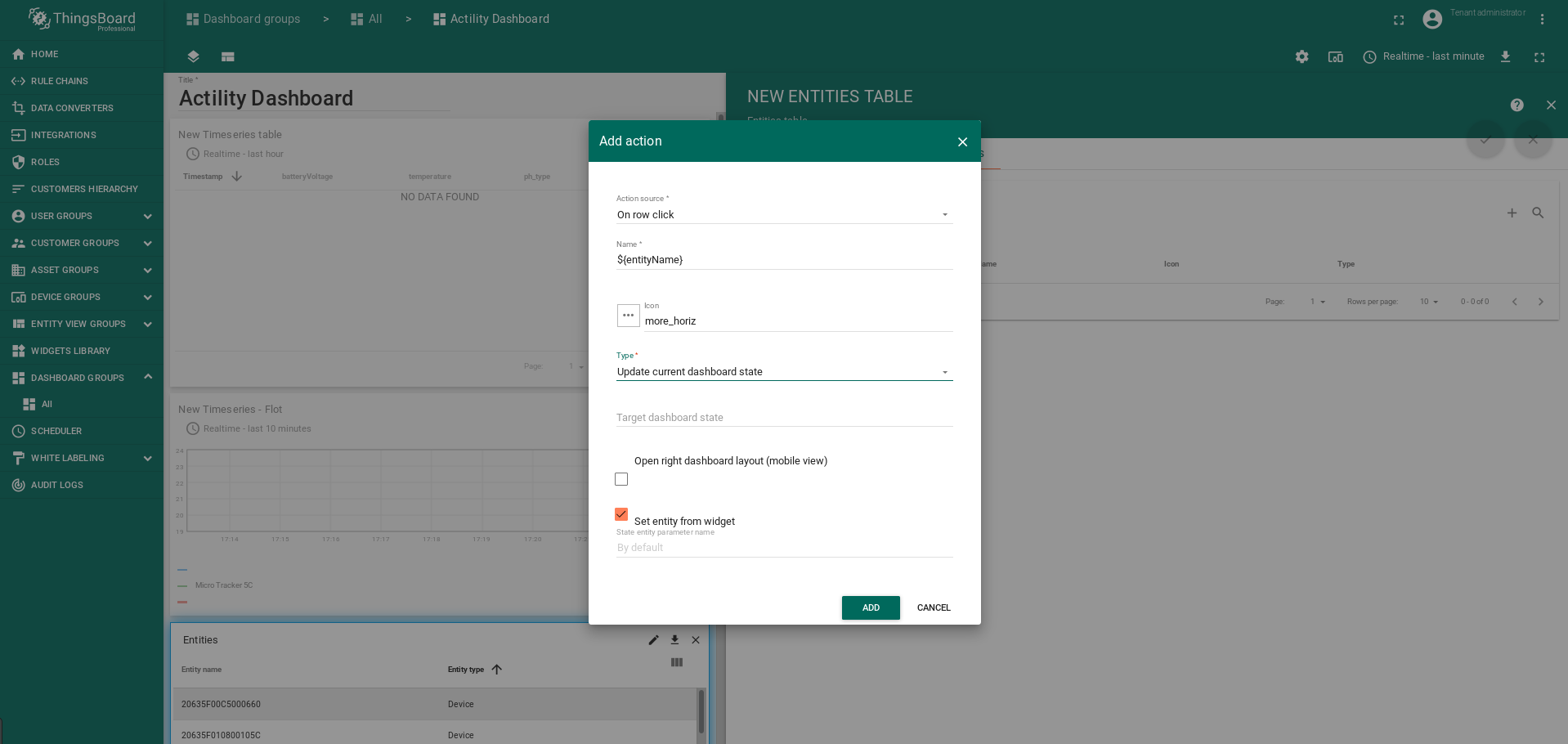Open the icon picker button with three dots

628,316
